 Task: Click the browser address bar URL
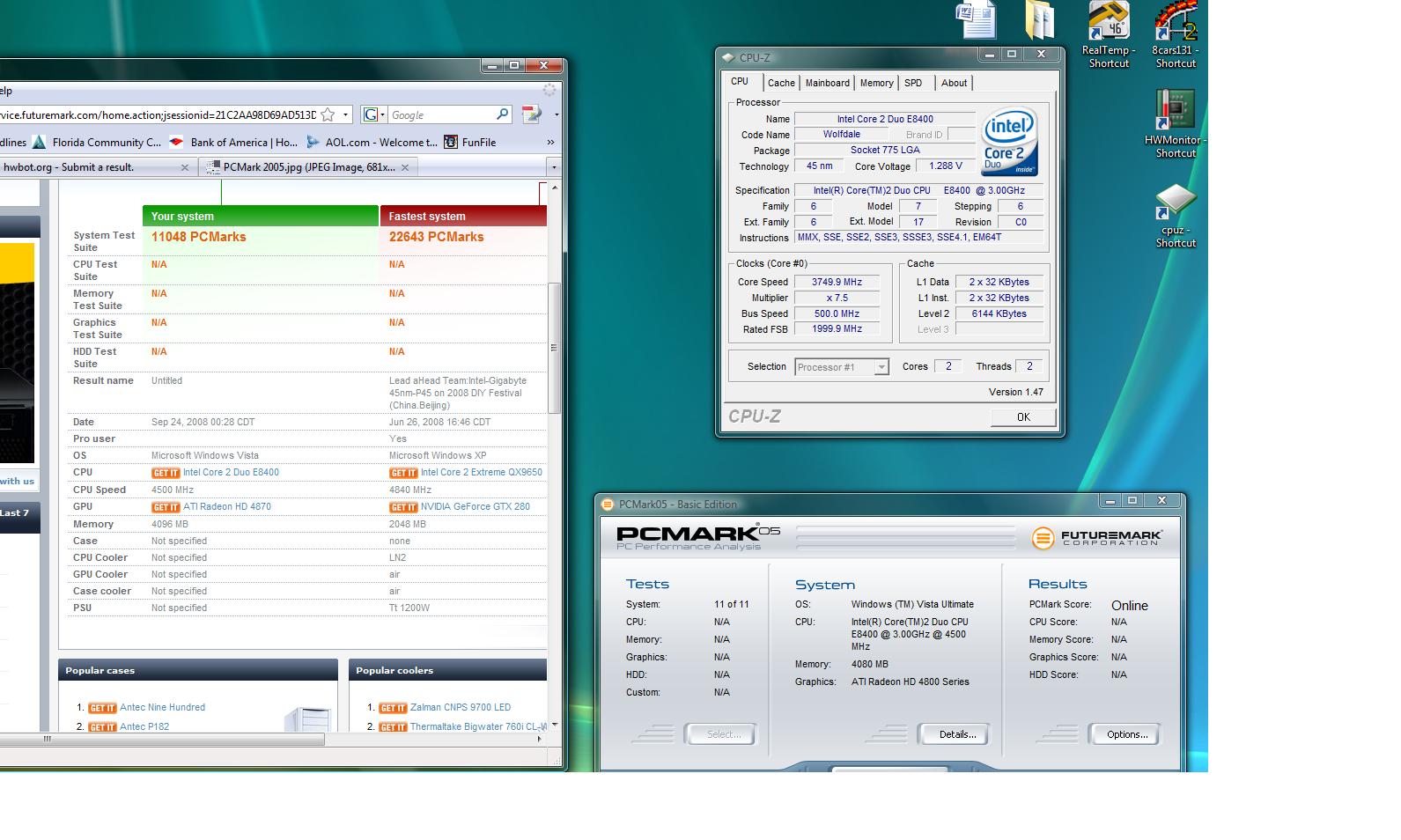point(159,114)
